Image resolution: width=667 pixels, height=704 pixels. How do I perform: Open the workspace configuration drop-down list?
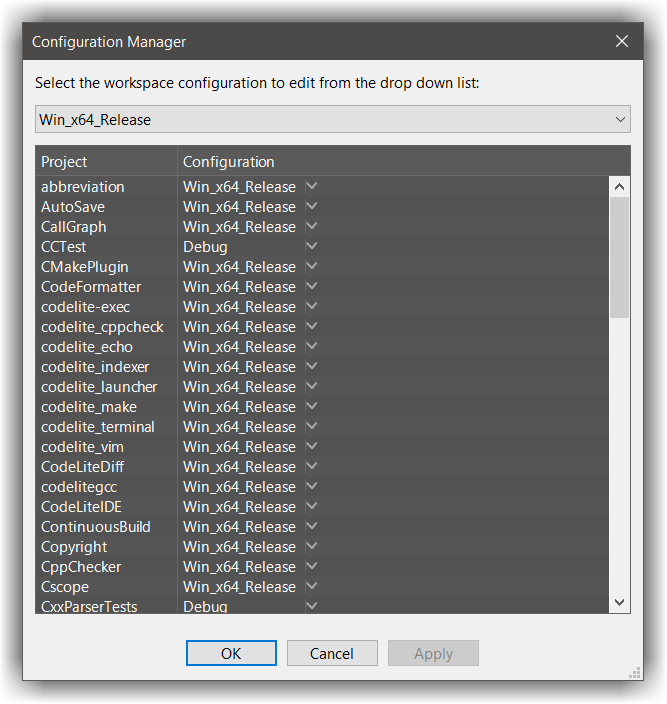click(333, 119)
